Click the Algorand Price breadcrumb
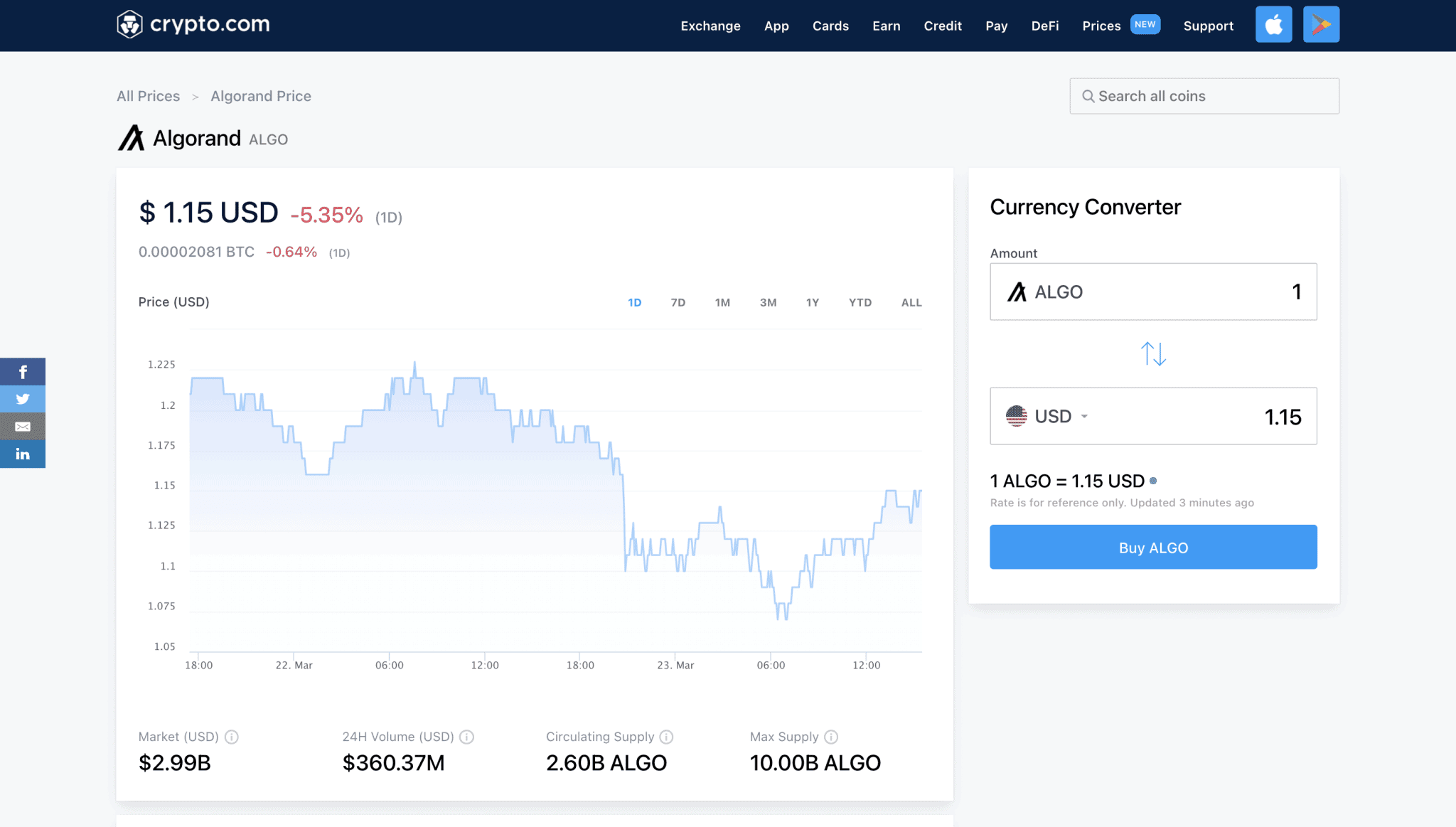1456x827 pixels. point(261,96)
